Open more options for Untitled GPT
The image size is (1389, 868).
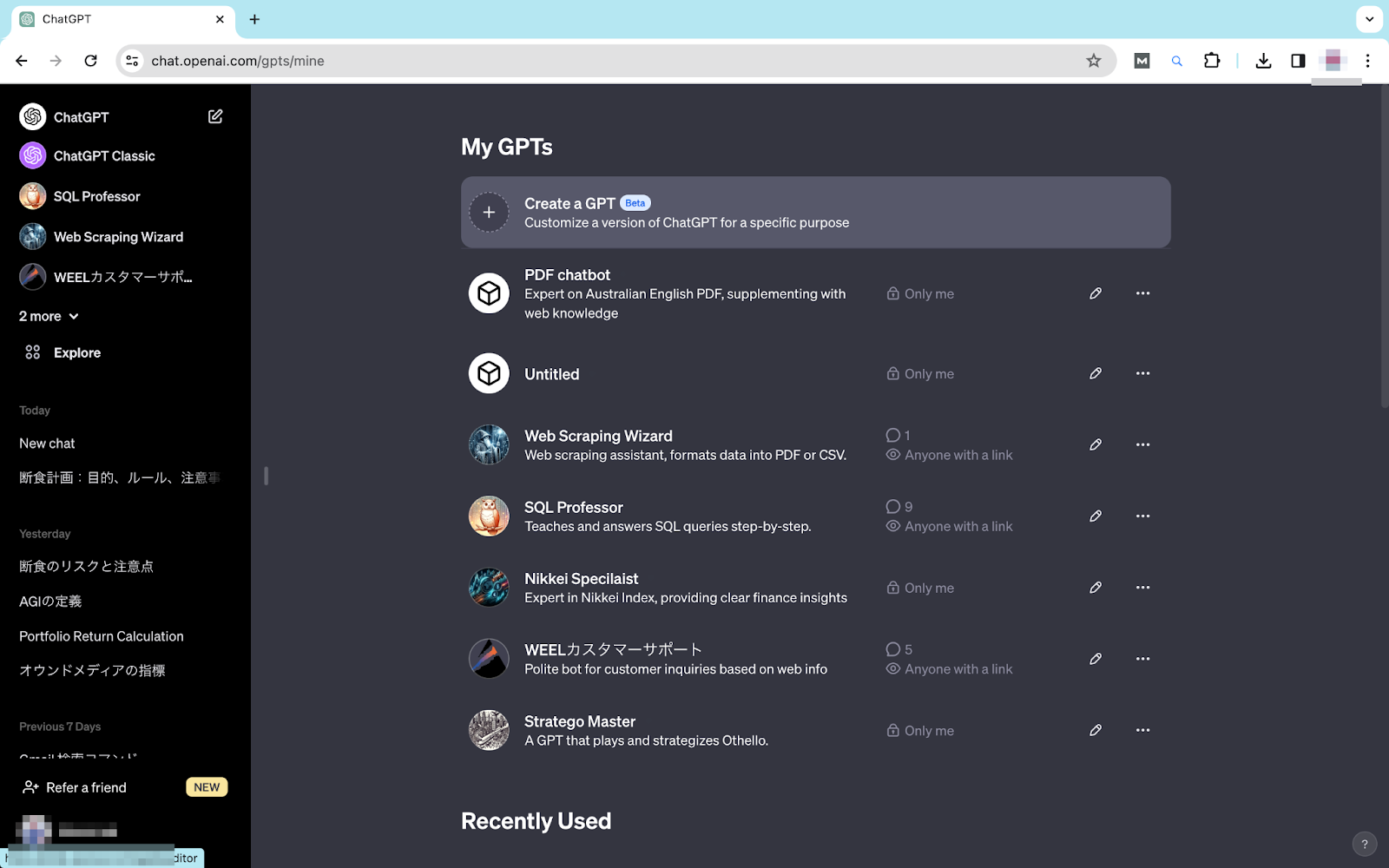1142,373
